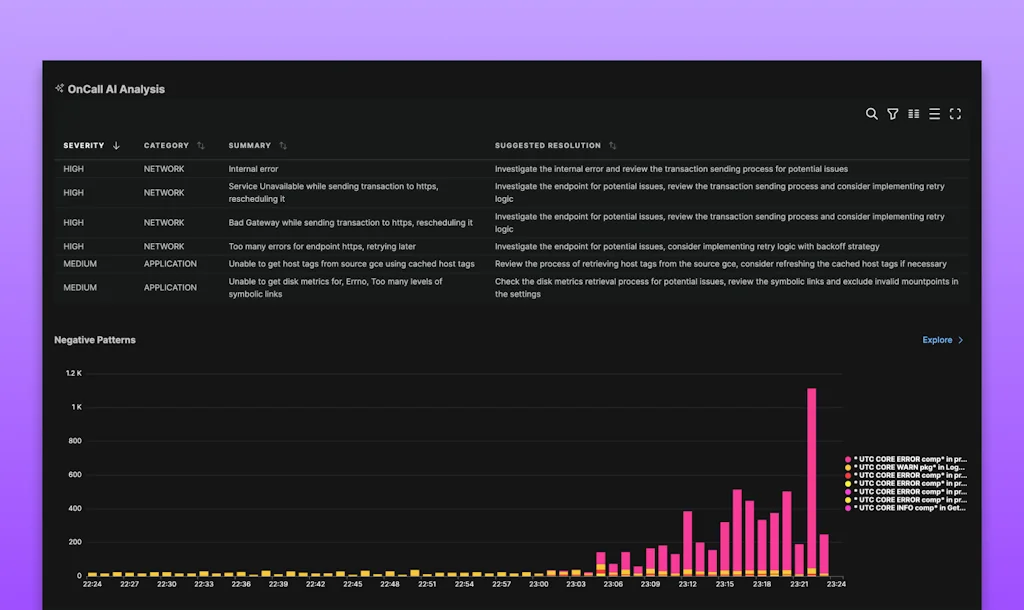This screenshot has width=1024, height=610.
Task: Expand the panel to fullscreen
Action: click(955, 114)
